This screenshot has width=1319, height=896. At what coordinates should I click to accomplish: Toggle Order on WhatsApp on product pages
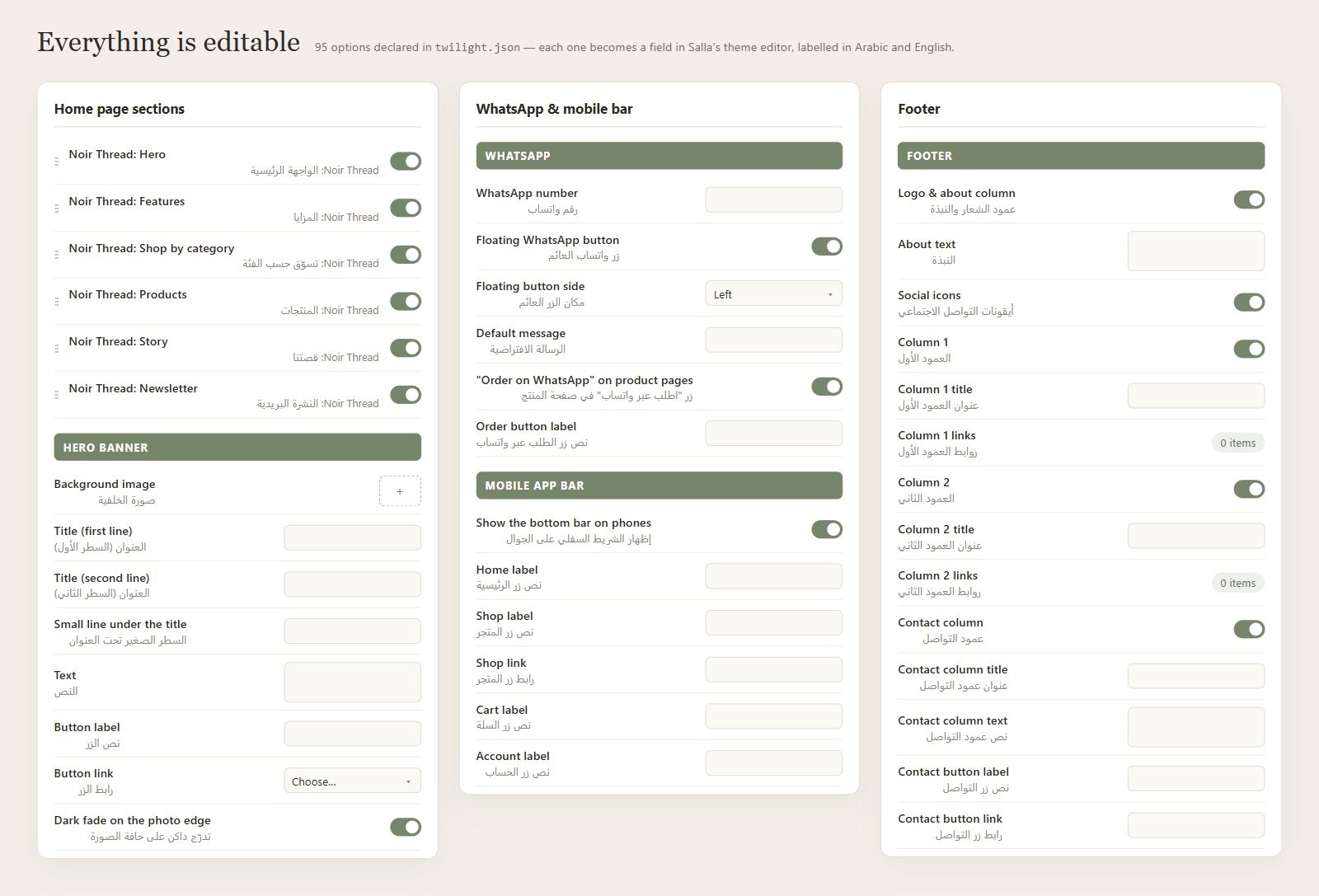[827, 387]
